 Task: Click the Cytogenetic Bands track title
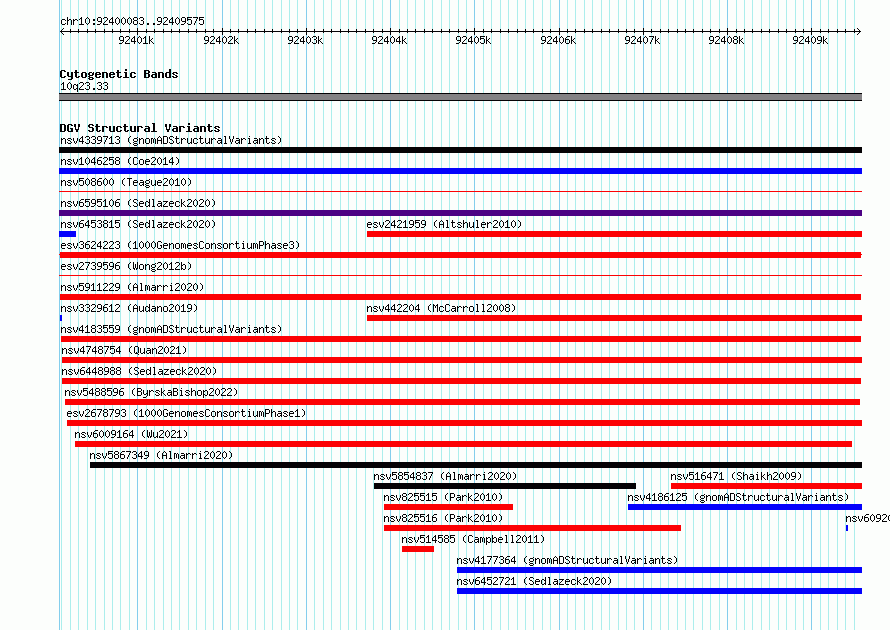(x=119, y=74)
